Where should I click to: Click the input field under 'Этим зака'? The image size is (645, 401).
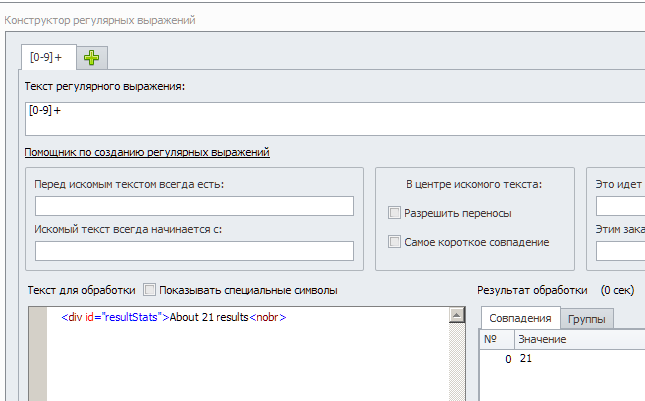[x=620, y=250]
